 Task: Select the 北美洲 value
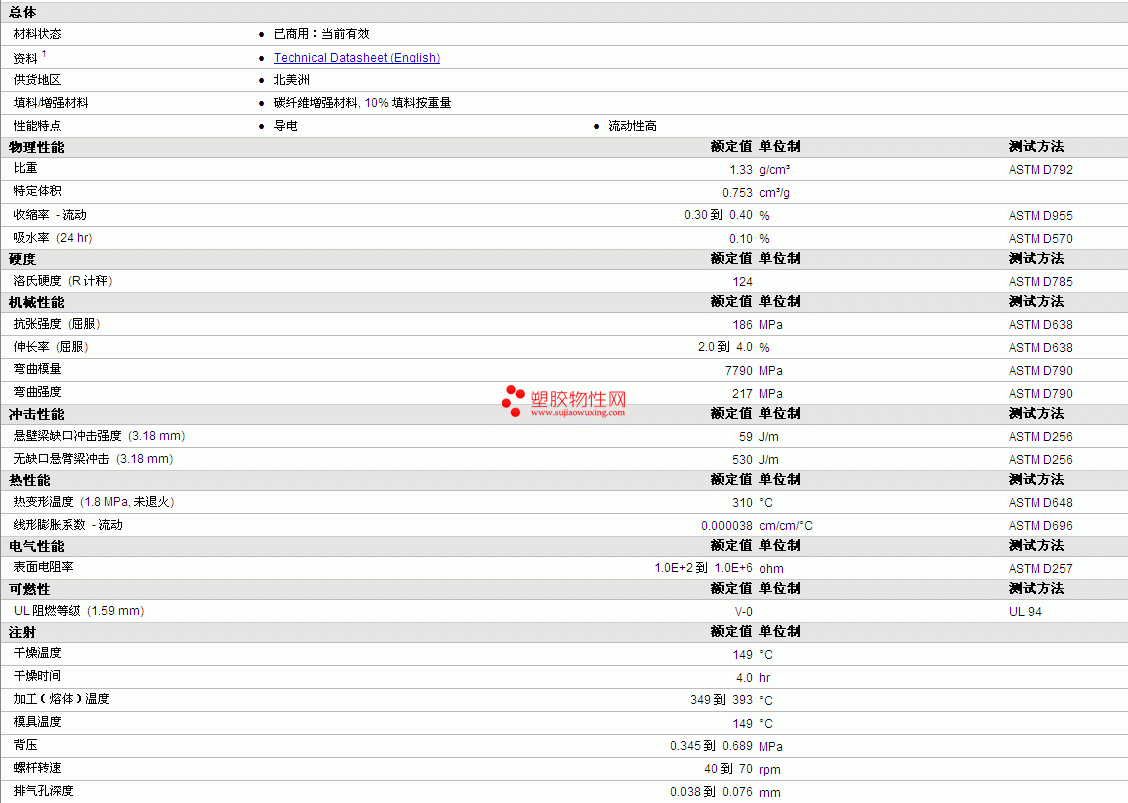pos(291,80)
